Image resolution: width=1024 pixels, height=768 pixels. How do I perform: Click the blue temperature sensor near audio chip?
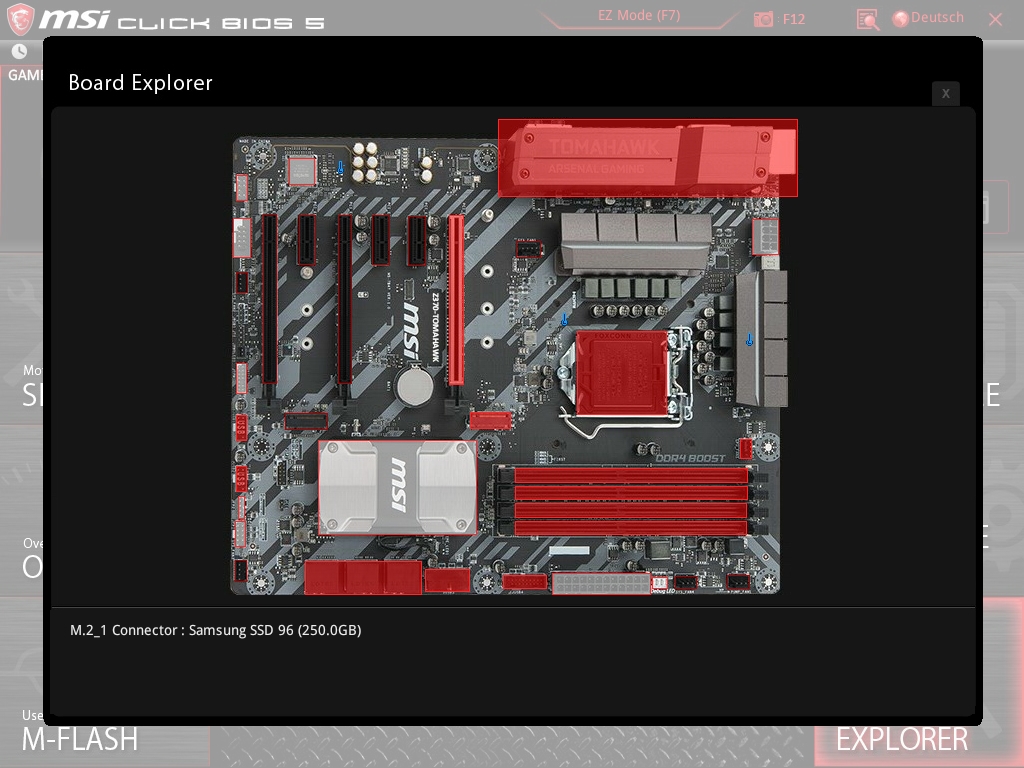tap(340, 167)
